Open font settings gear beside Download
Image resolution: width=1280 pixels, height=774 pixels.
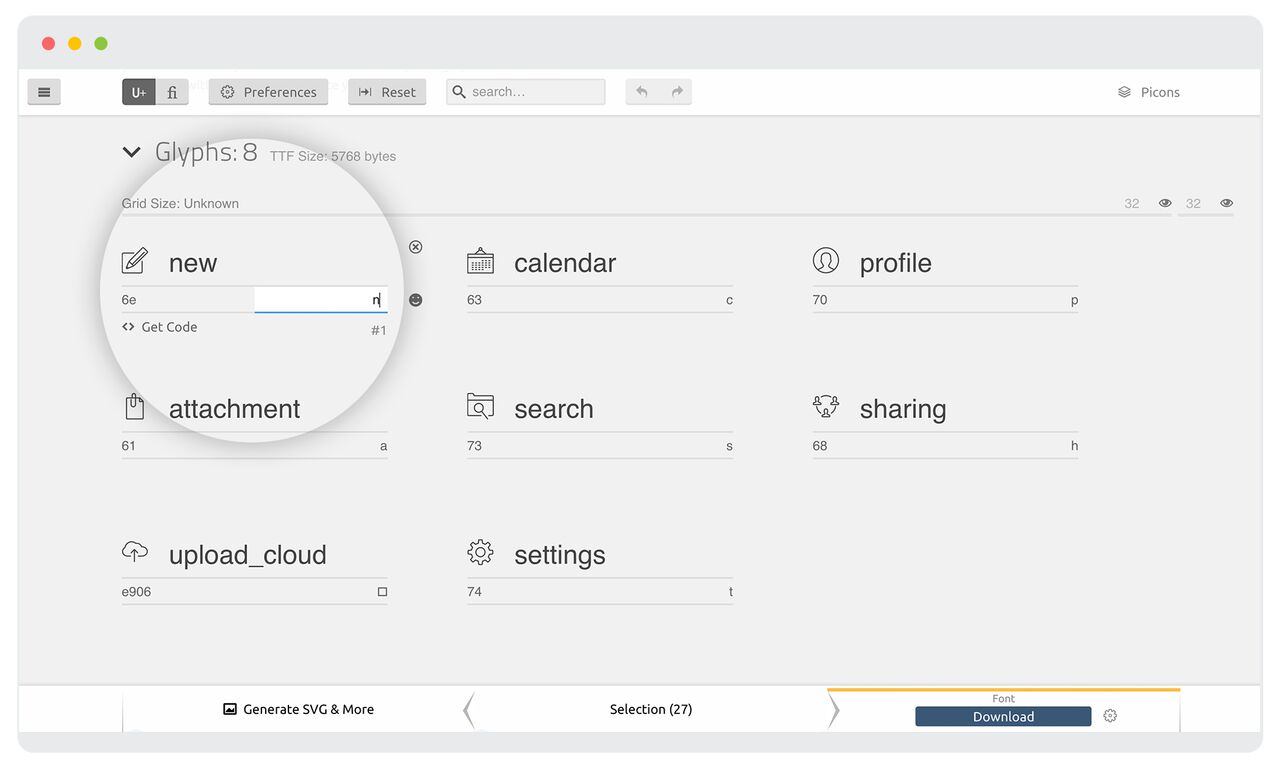[x=1110, y=716]
